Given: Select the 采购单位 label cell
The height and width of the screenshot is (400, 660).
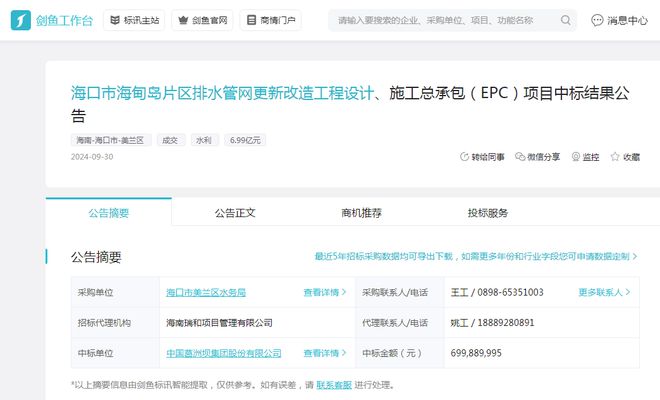Looking at the screenshot, I should click(x=115, y=292).
